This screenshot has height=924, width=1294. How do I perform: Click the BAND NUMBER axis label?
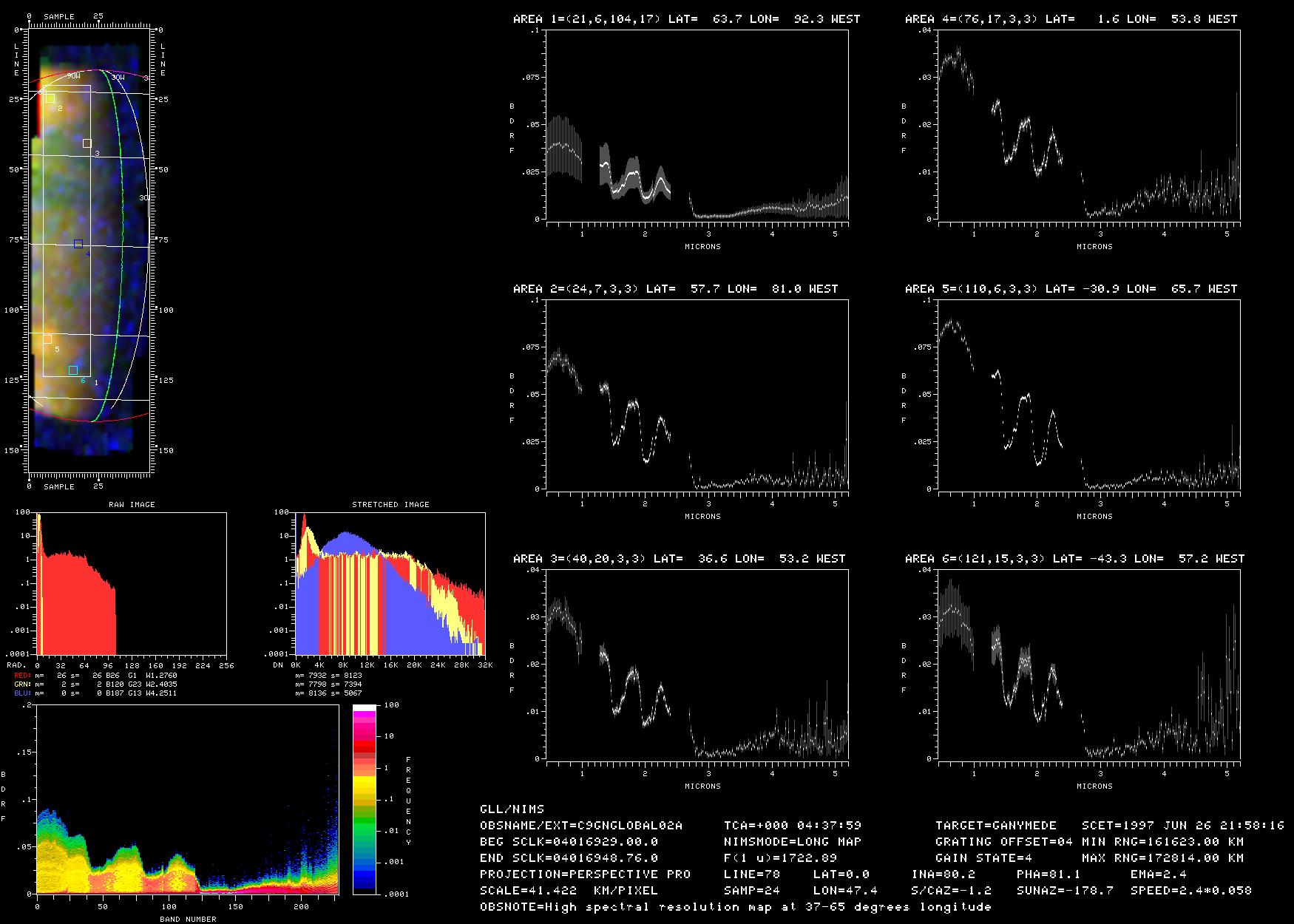pyautogui.click(x=188, y=920)
